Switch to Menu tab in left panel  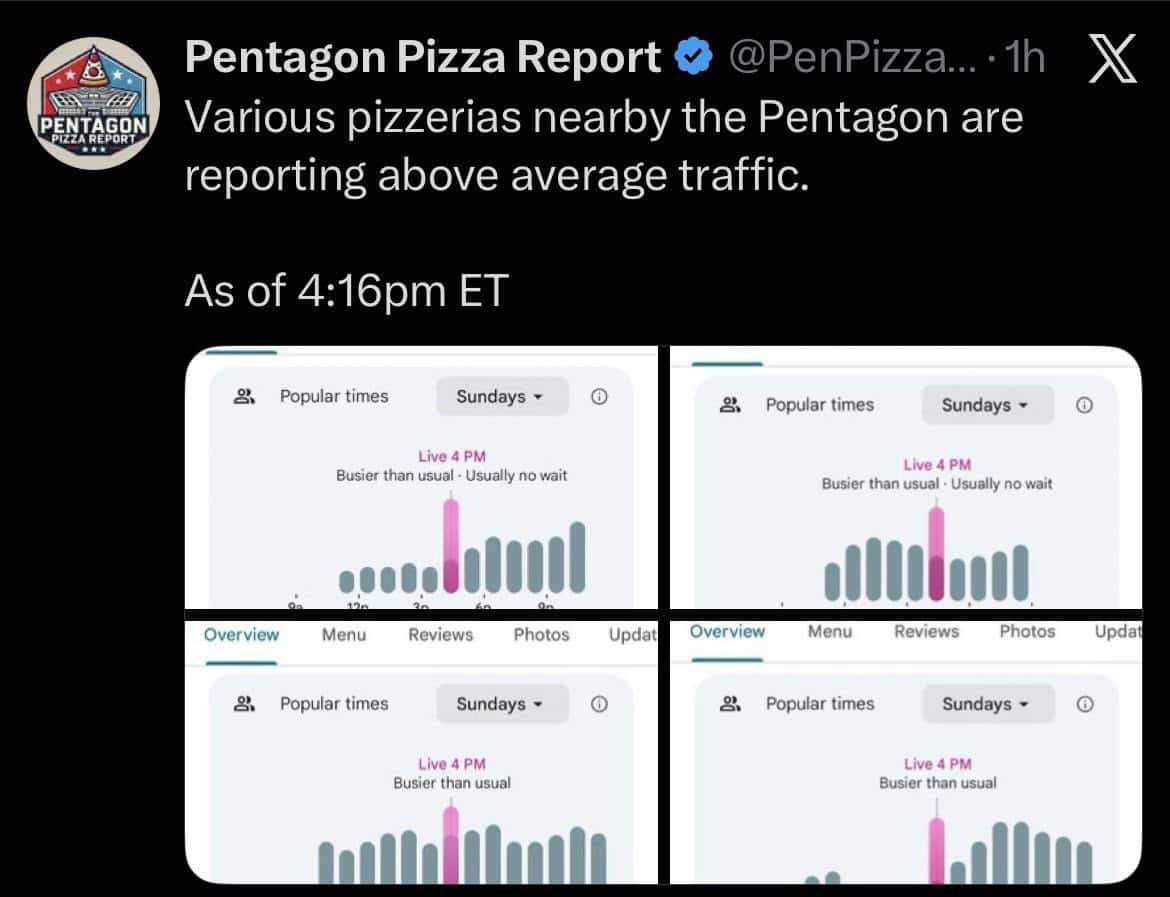click(344, 635)
